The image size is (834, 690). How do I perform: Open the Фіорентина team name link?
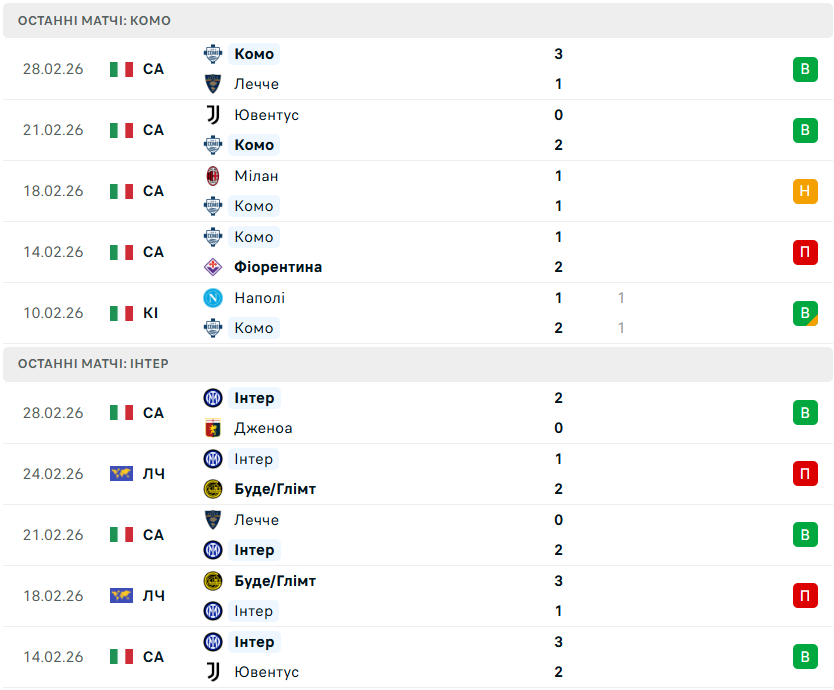(x=278, y=267)
